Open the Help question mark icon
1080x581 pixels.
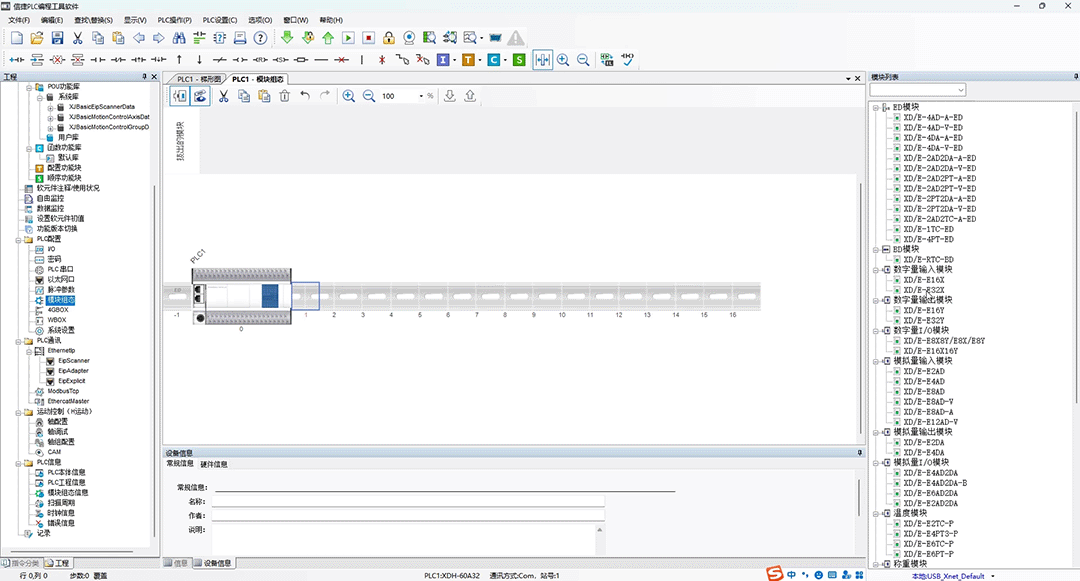coord(260,38)
